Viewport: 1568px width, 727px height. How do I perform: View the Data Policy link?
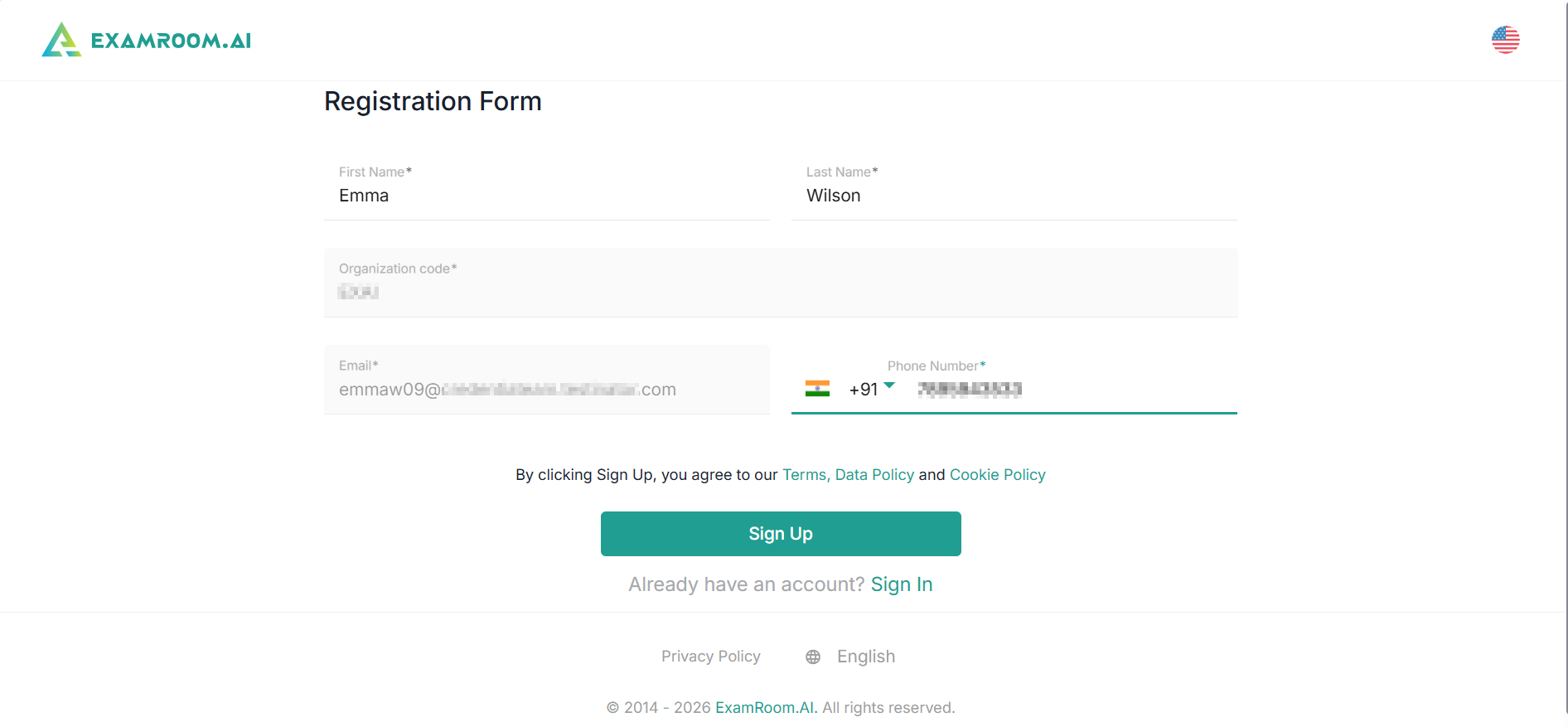(x=874, y=475)
